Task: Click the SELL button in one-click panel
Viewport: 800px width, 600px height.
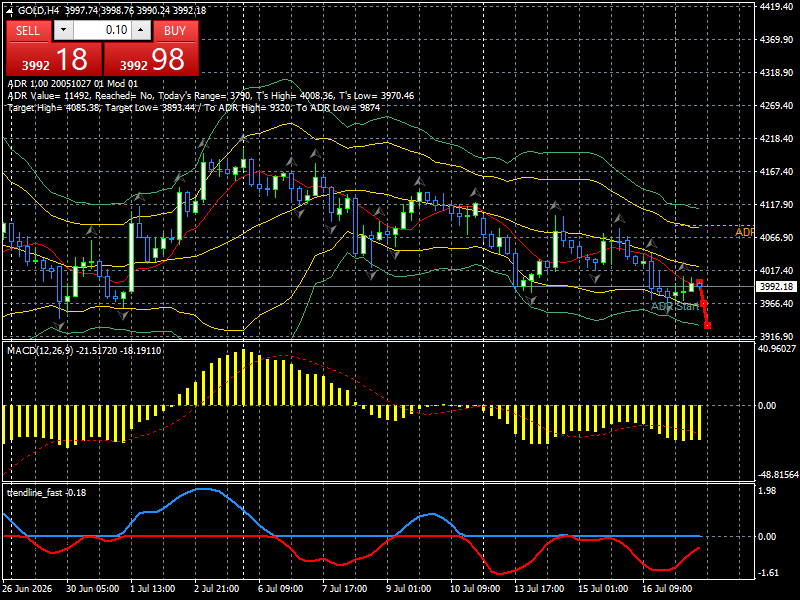Action: pos(28,31)
